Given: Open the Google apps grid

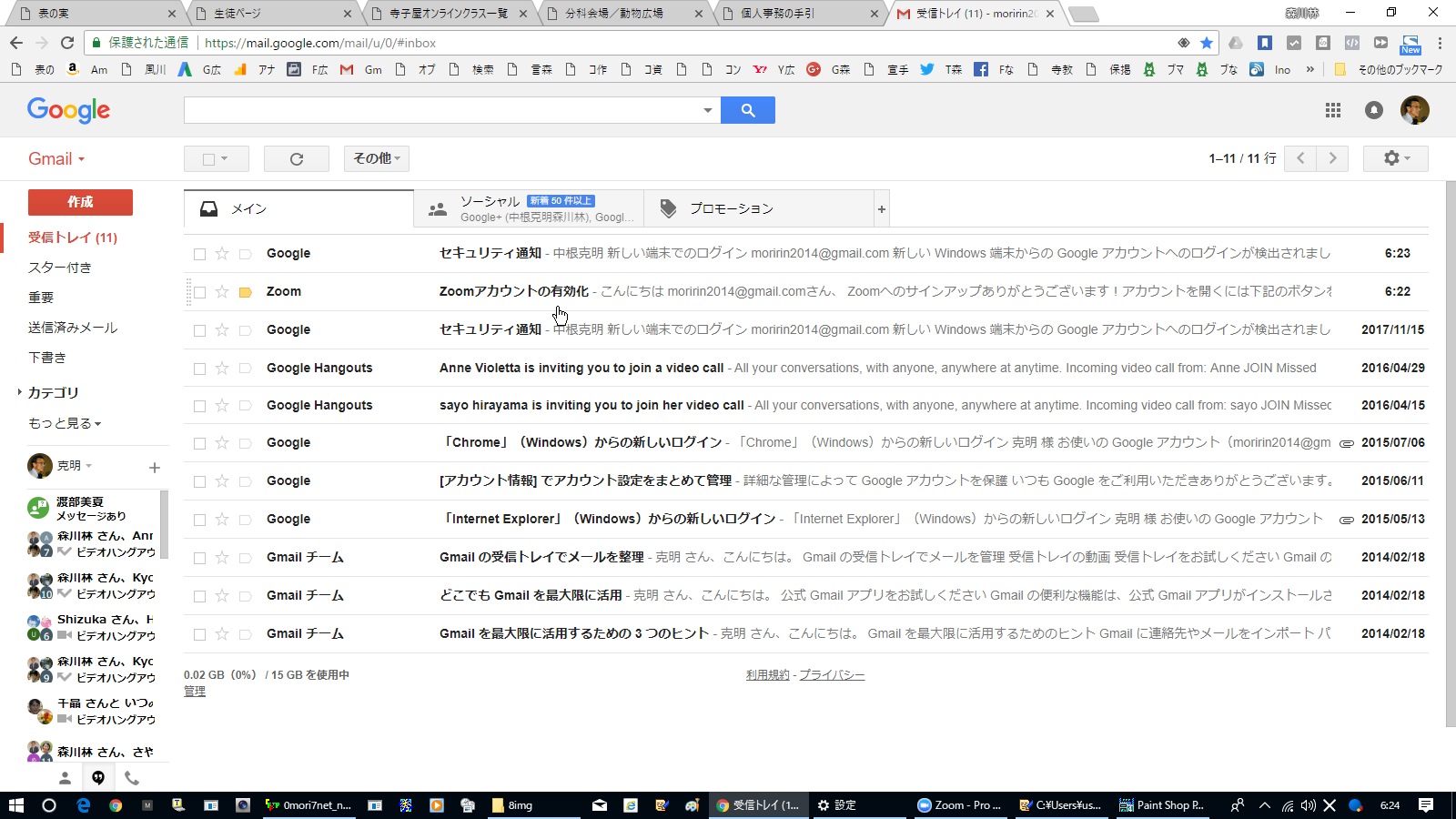Looking at the screenshot, I should tap(1333, 110).
